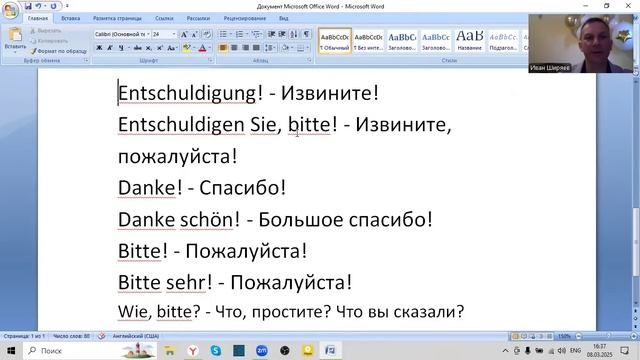Open the Шрифт dialog launcher
Screen dimensions: 640x360
click(x=210, y=60)
